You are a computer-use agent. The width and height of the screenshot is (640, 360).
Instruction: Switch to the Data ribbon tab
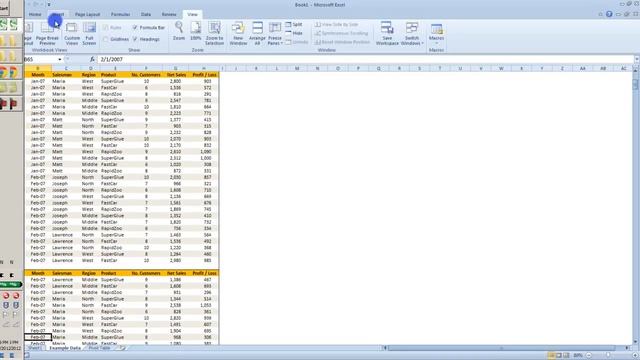146,14
